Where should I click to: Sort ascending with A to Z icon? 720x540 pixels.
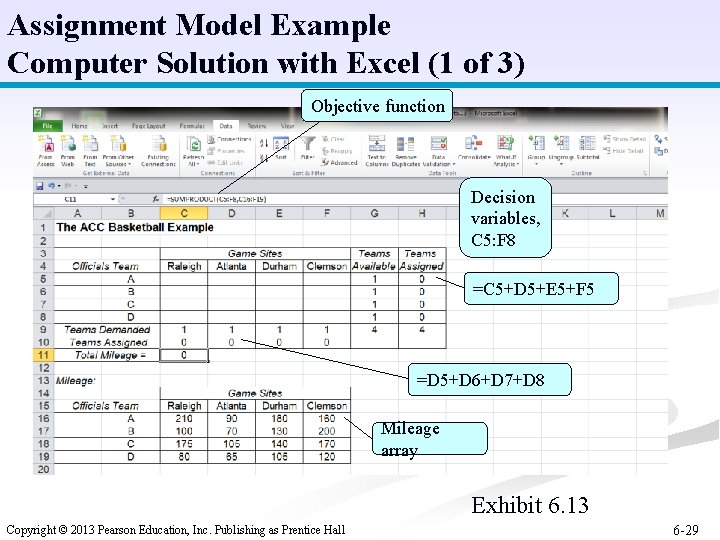(264, 143)
